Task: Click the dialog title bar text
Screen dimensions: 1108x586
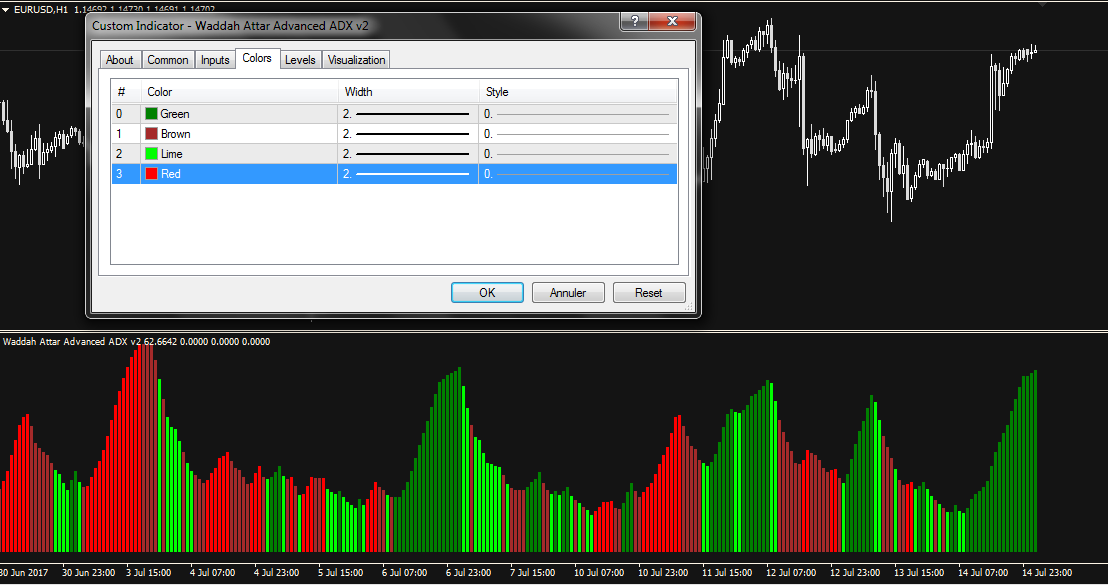Action: [x=230, y=25]
